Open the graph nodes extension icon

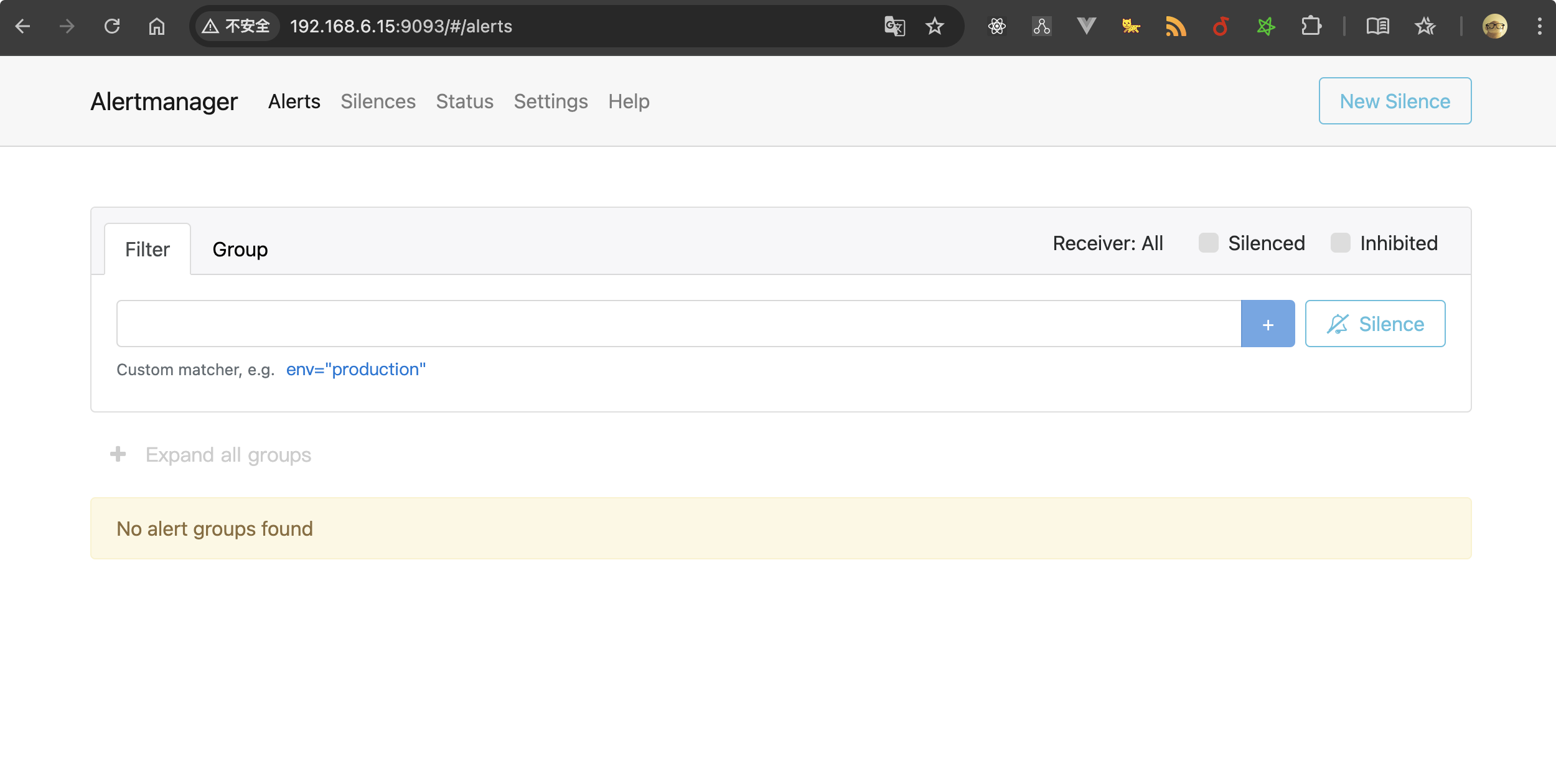1042,26
